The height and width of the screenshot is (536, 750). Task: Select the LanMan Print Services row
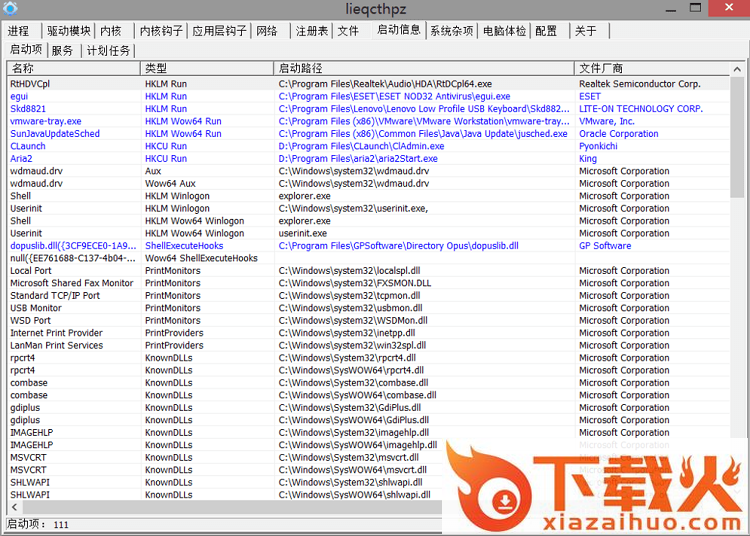[x=368, y=345]
